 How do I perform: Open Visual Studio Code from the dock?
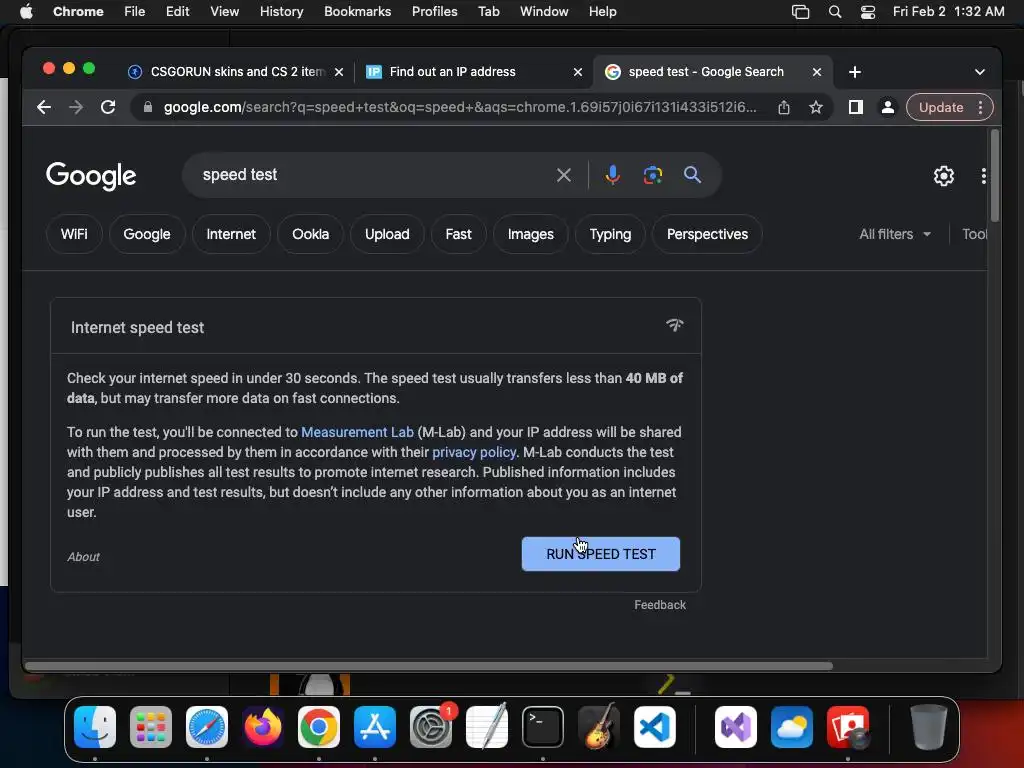pyautogui.click(x=654, y=727)
